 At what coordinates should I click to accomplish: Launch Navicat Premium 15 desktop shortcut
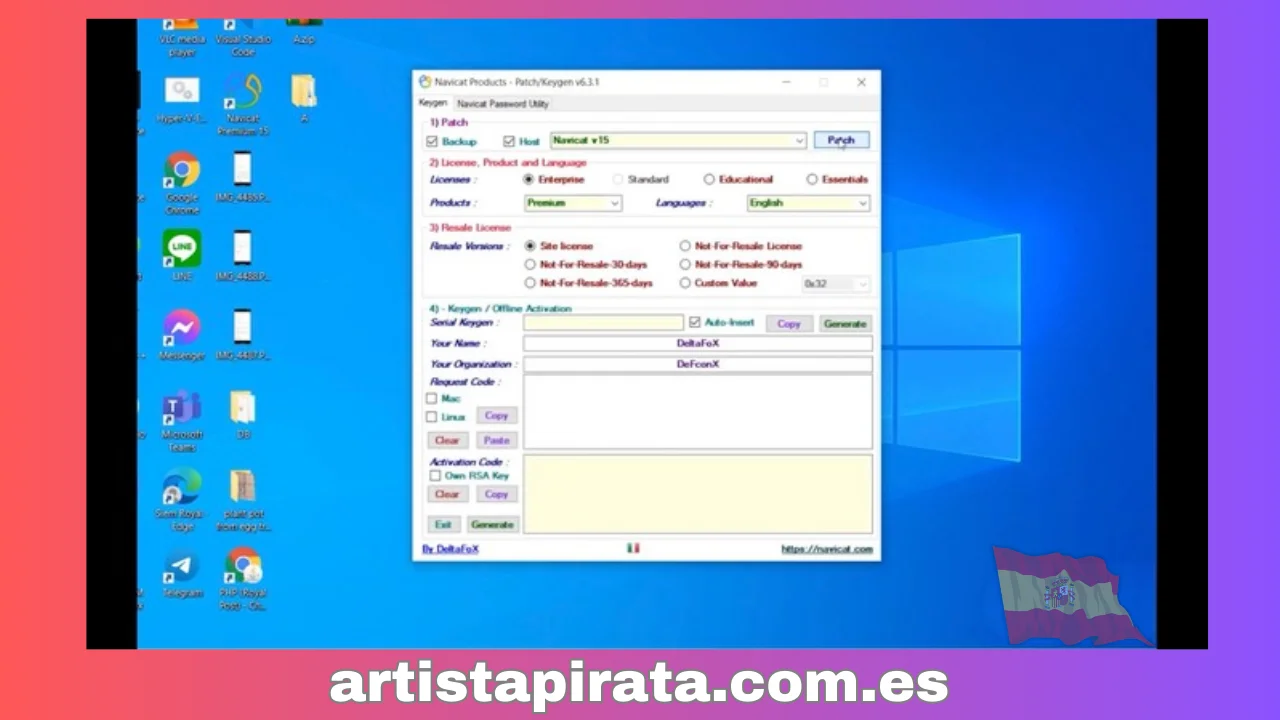coord(243,104)
